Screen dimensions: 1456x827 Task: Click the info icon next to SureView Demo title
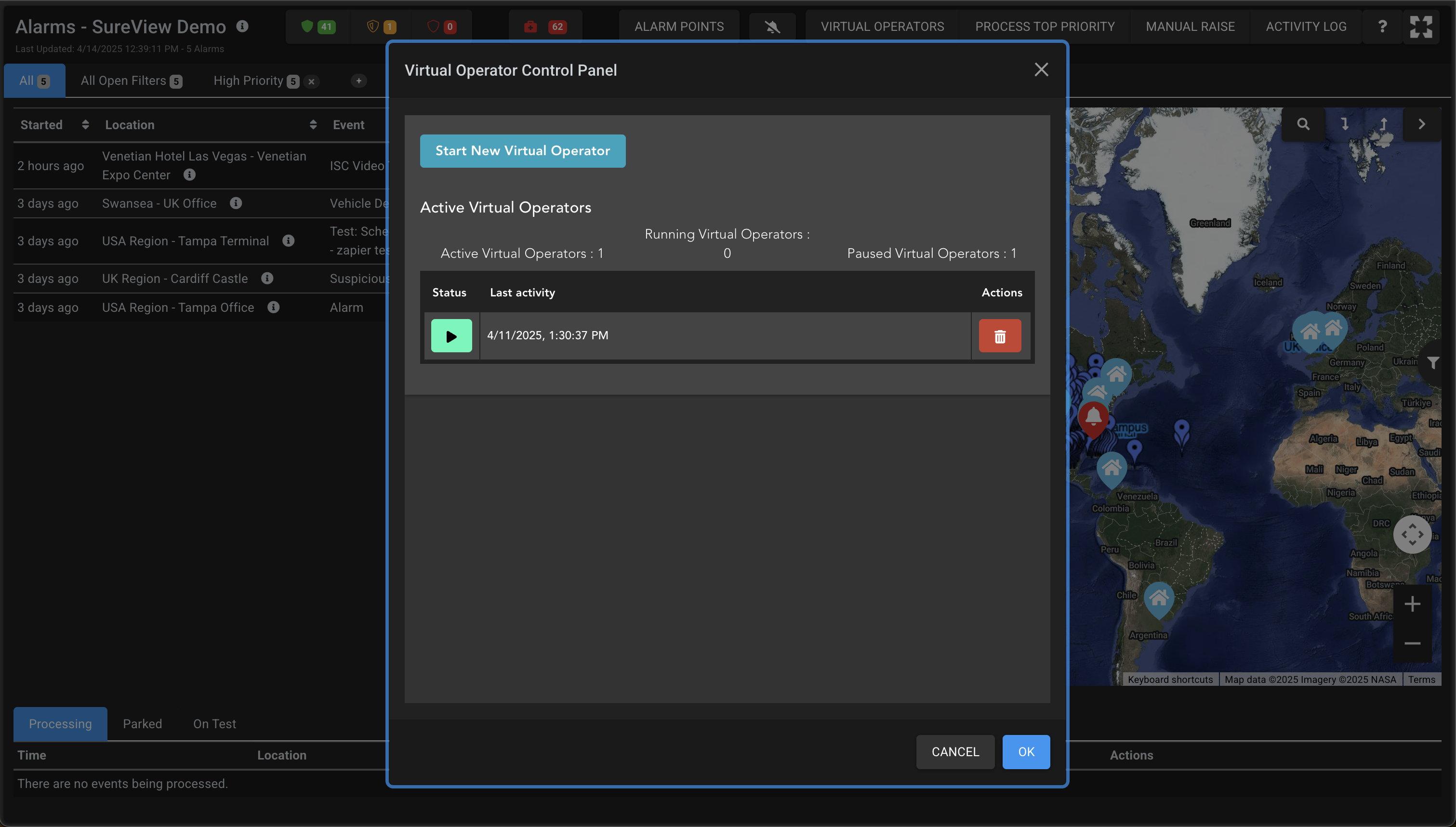tap(242, 26)
